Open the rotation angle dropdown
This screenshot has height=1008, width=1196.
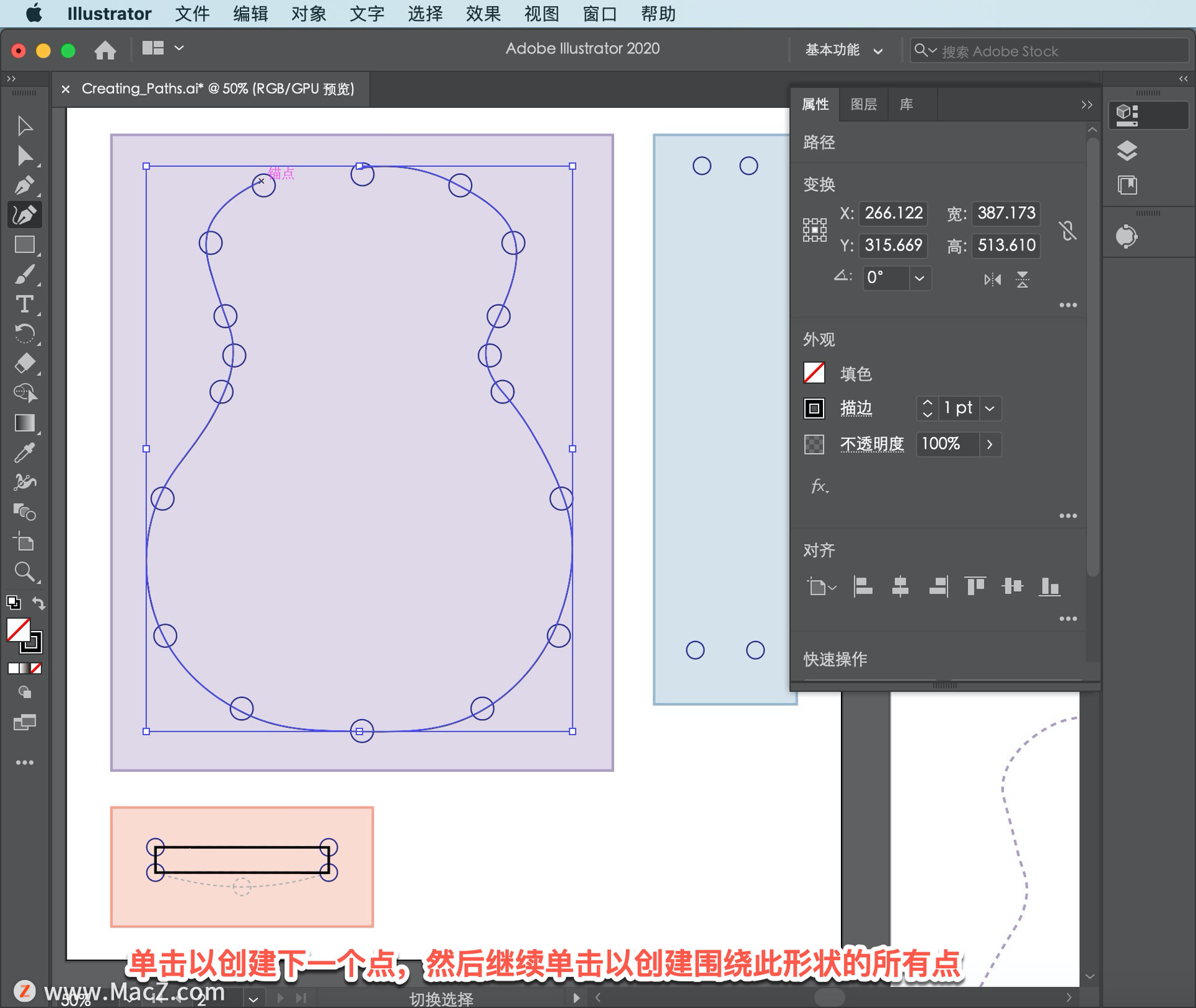919,278
